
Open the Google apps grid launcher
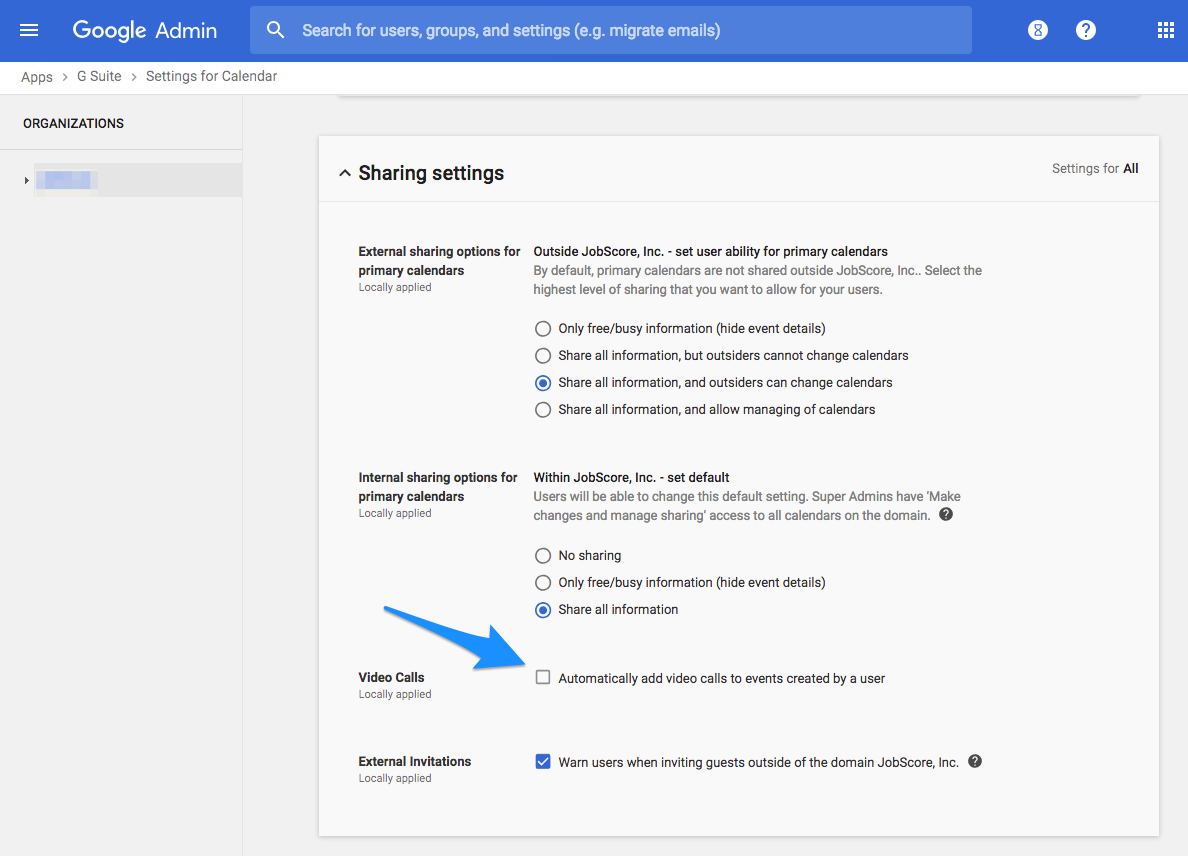point(1165,30)
